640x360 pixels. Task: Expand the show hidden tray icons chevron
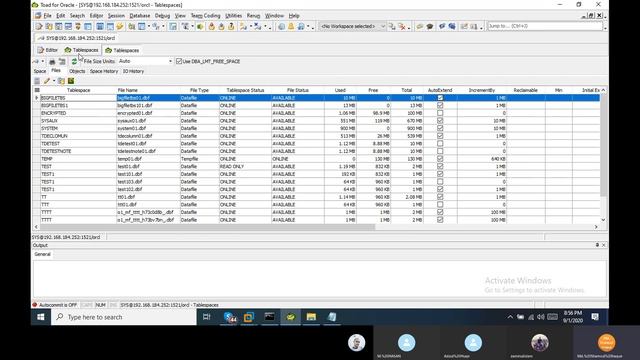(x=510, y=317)
